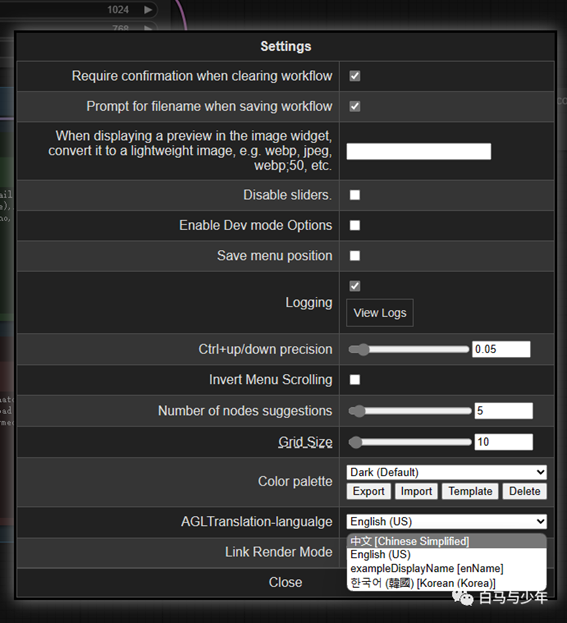Enable the Disable sliders checkbox
The height and width of the screenshot is (623, 567).
point(355,195)
